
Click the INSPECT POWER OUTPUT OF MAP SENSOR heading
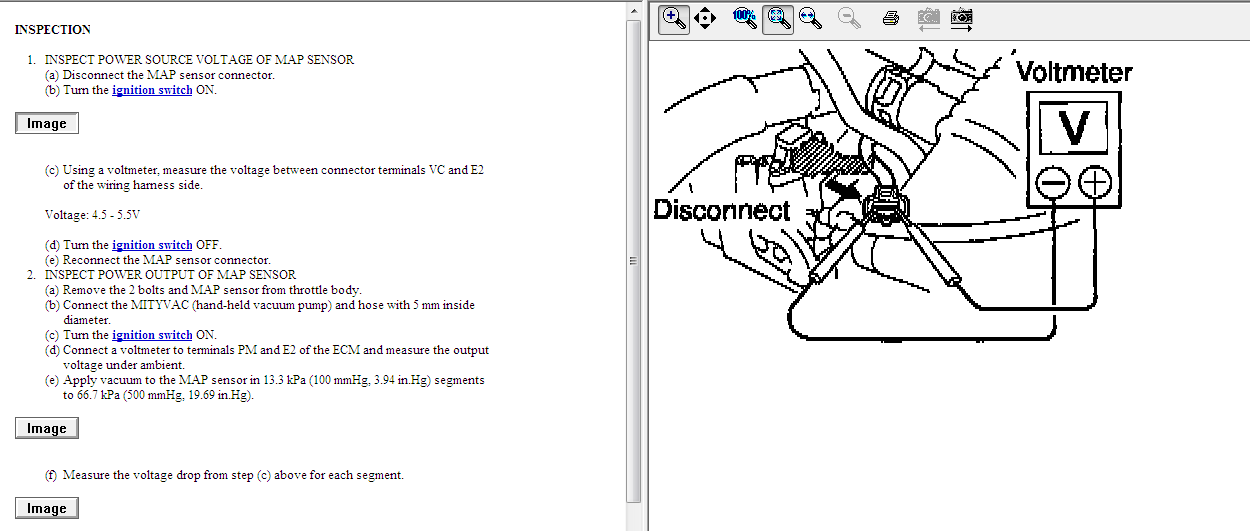pyautogui.click(x=170, y=275)
